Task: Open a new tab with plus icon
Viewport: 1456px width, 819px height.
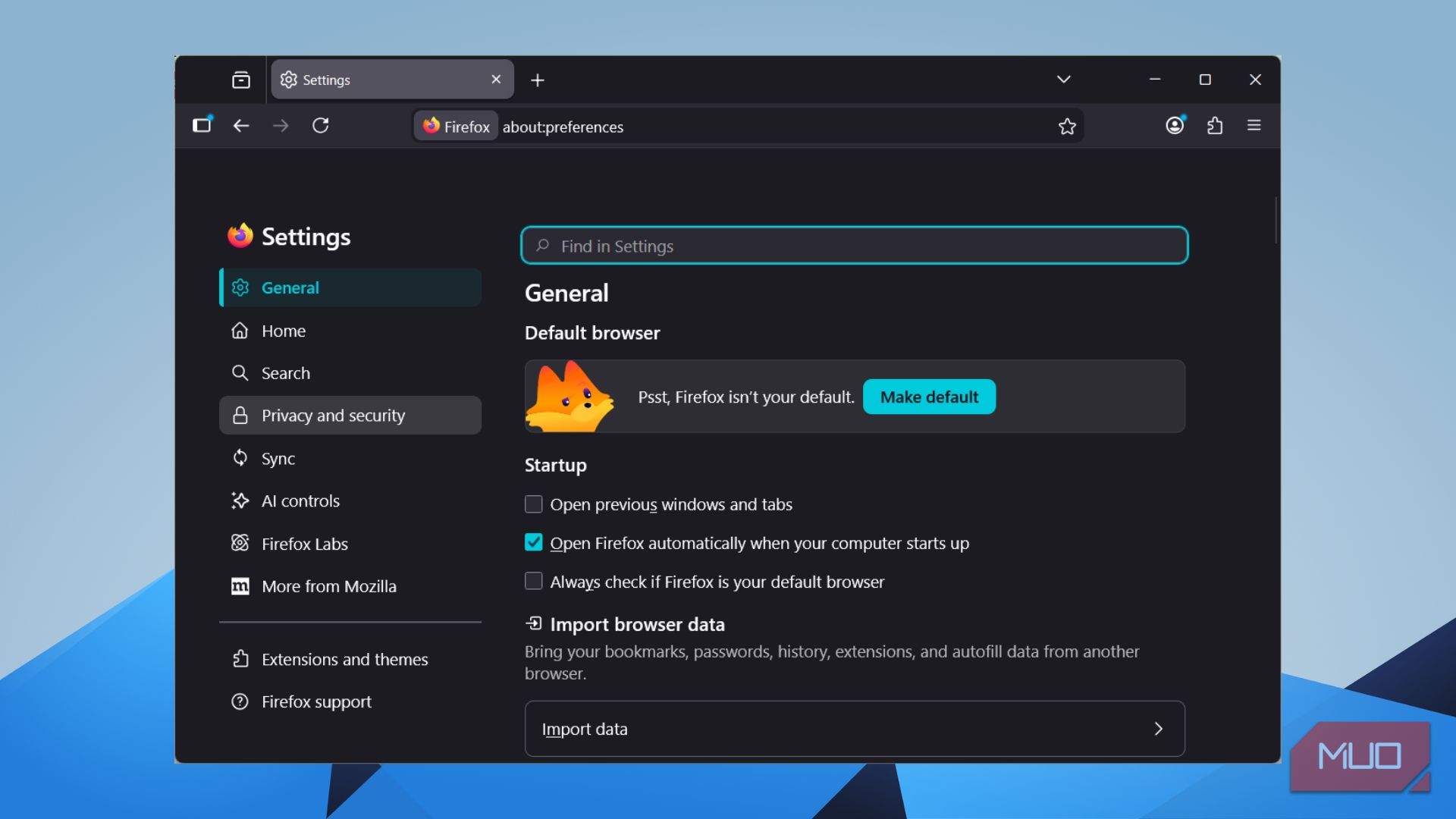Action: click(x=538, y=80)
